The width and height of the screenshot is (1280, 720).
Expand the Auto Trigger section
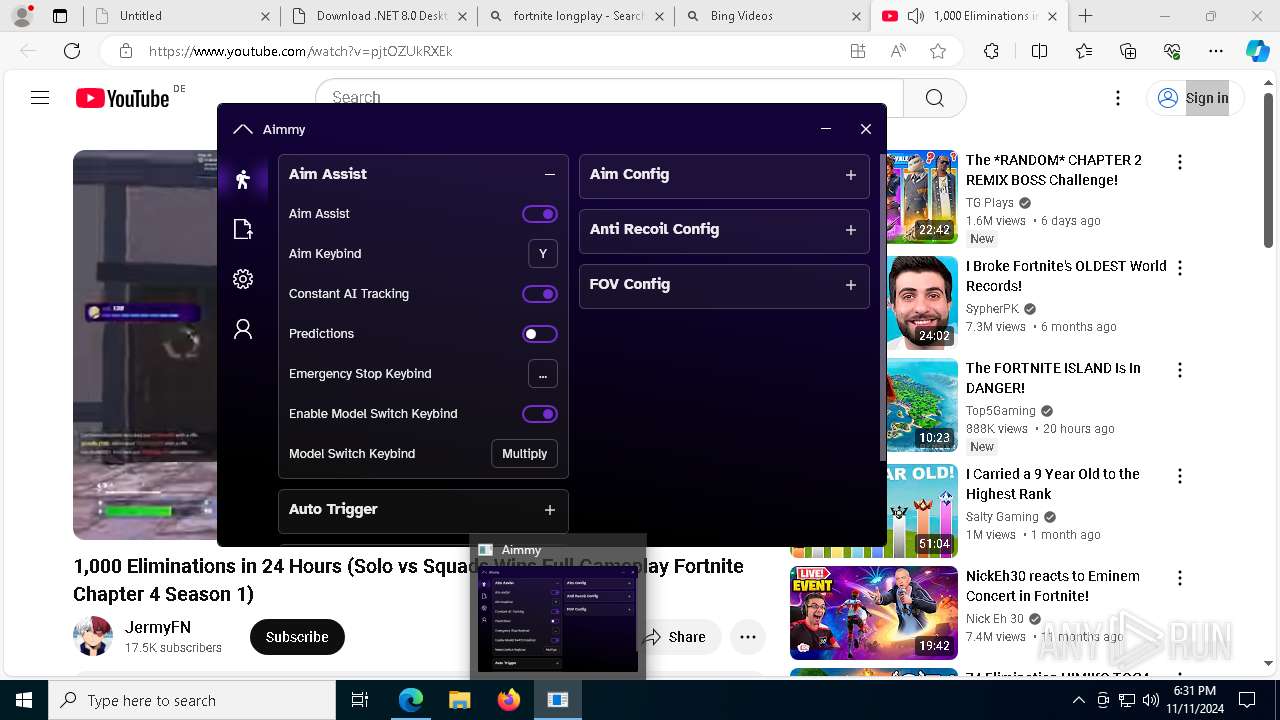[x=549, y=510]
